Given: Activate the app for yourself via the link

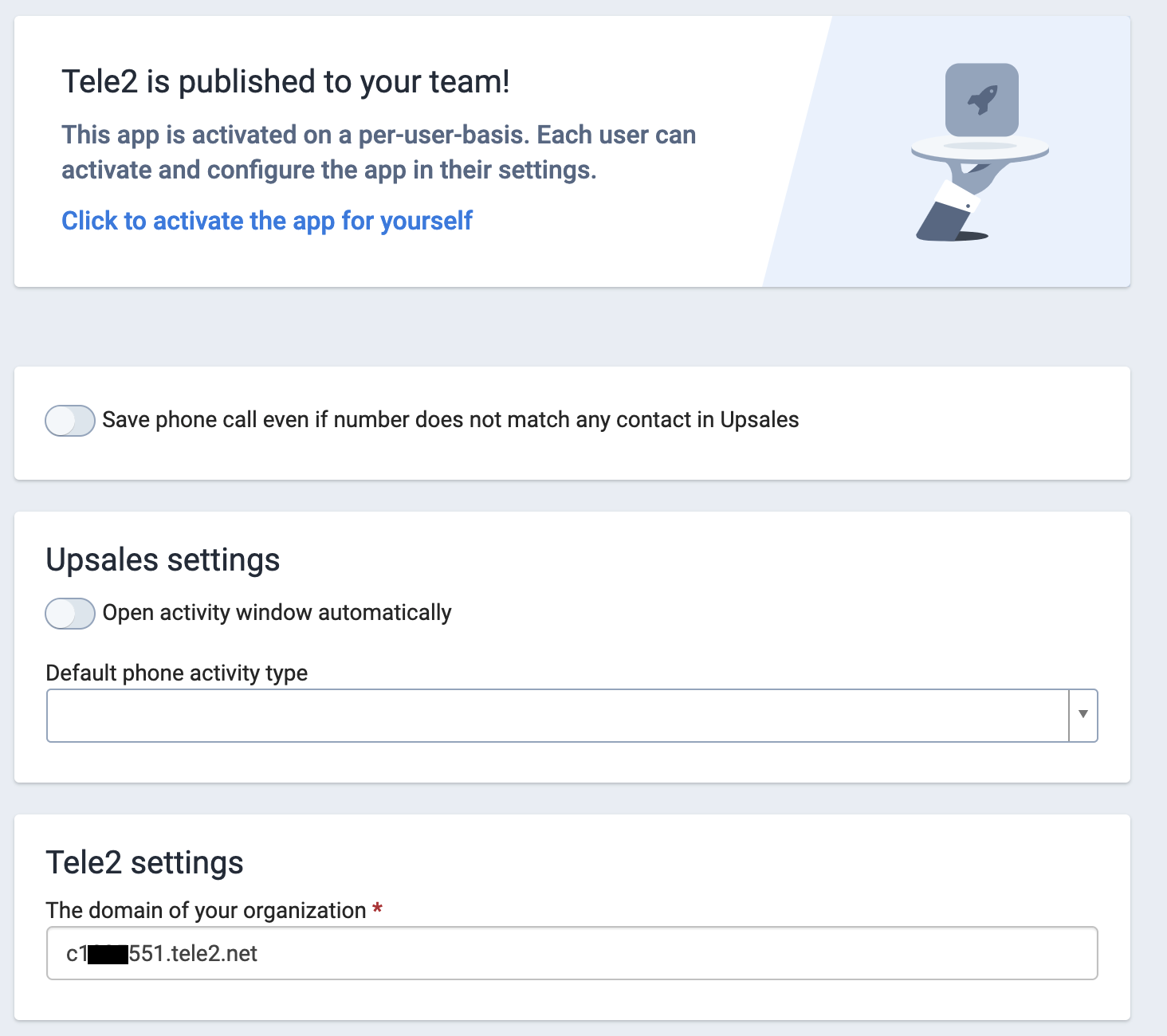Looking at the screenshot, I should coord(267,221).
